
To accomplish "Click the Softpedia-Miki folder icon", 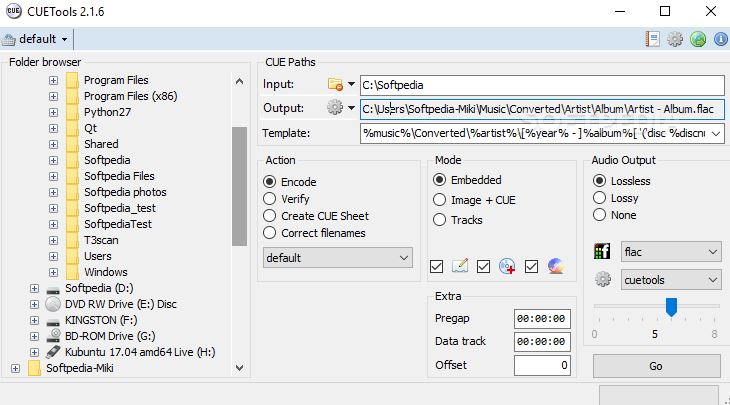I will click(x=34, y=368).
